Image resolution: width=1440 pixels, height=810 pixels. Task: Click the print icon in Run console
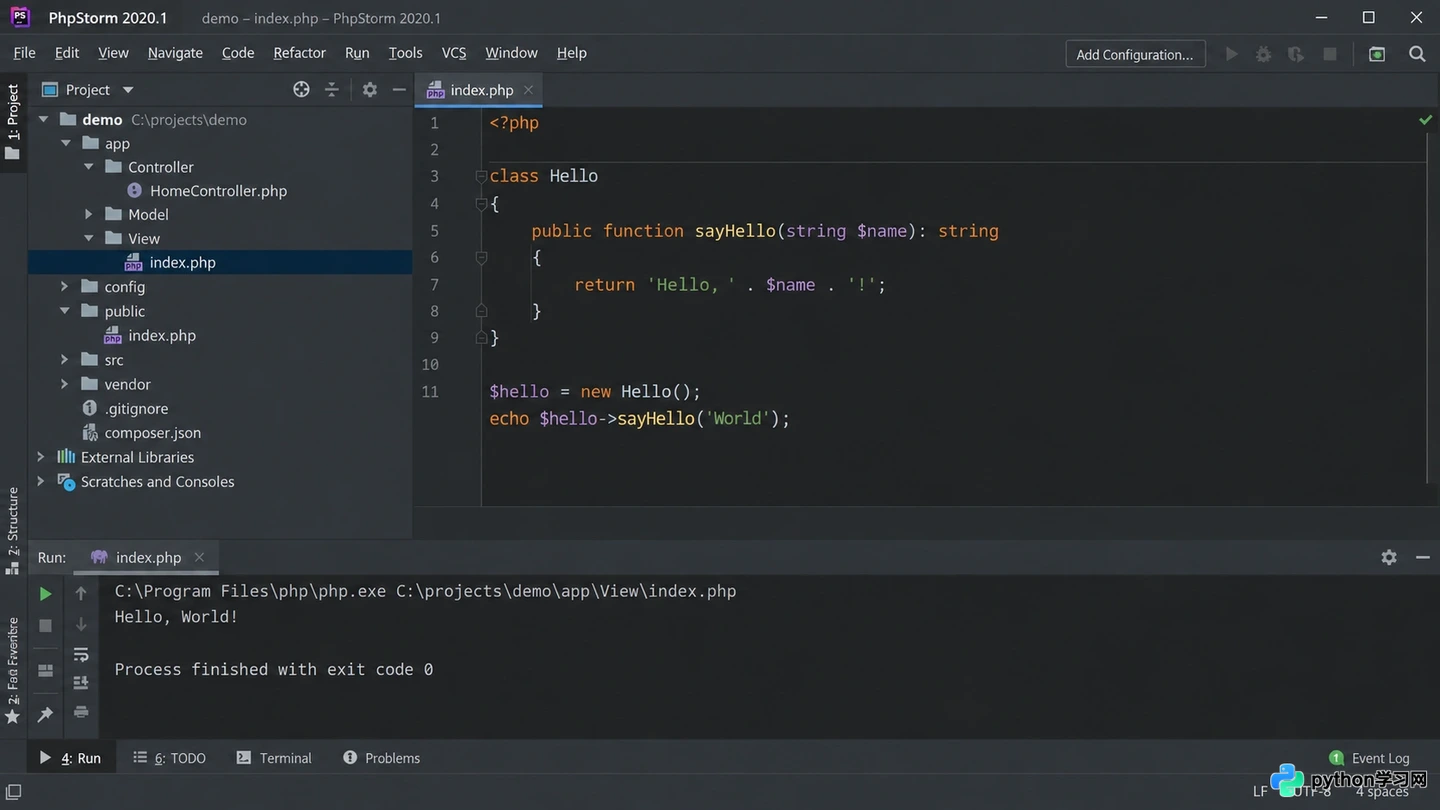(81, 712)
